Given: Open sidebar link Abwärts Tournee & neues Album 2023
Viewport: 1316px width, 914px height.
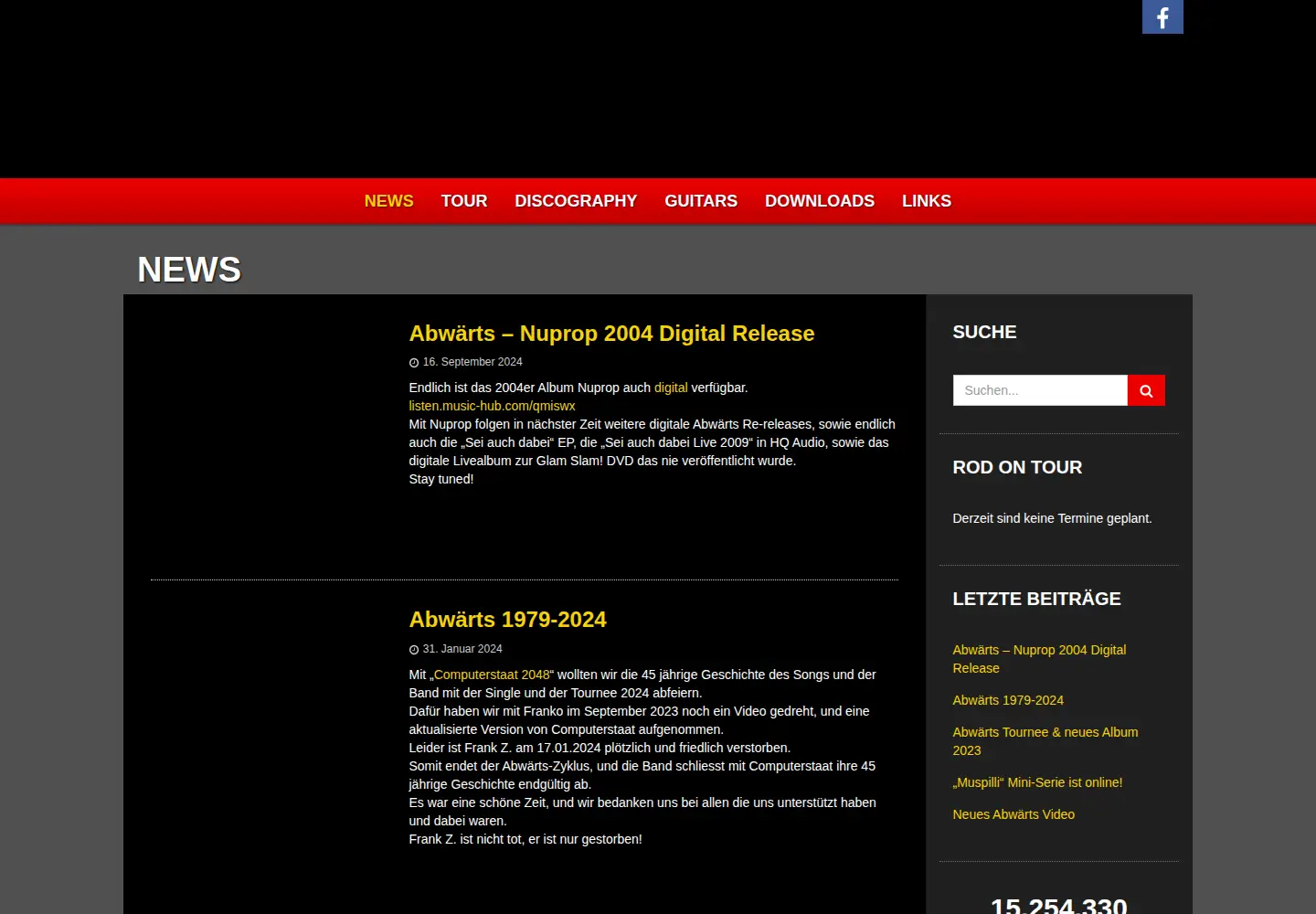Looking at the screenshot, I should pyautogui.click(x=1045, y=741).
